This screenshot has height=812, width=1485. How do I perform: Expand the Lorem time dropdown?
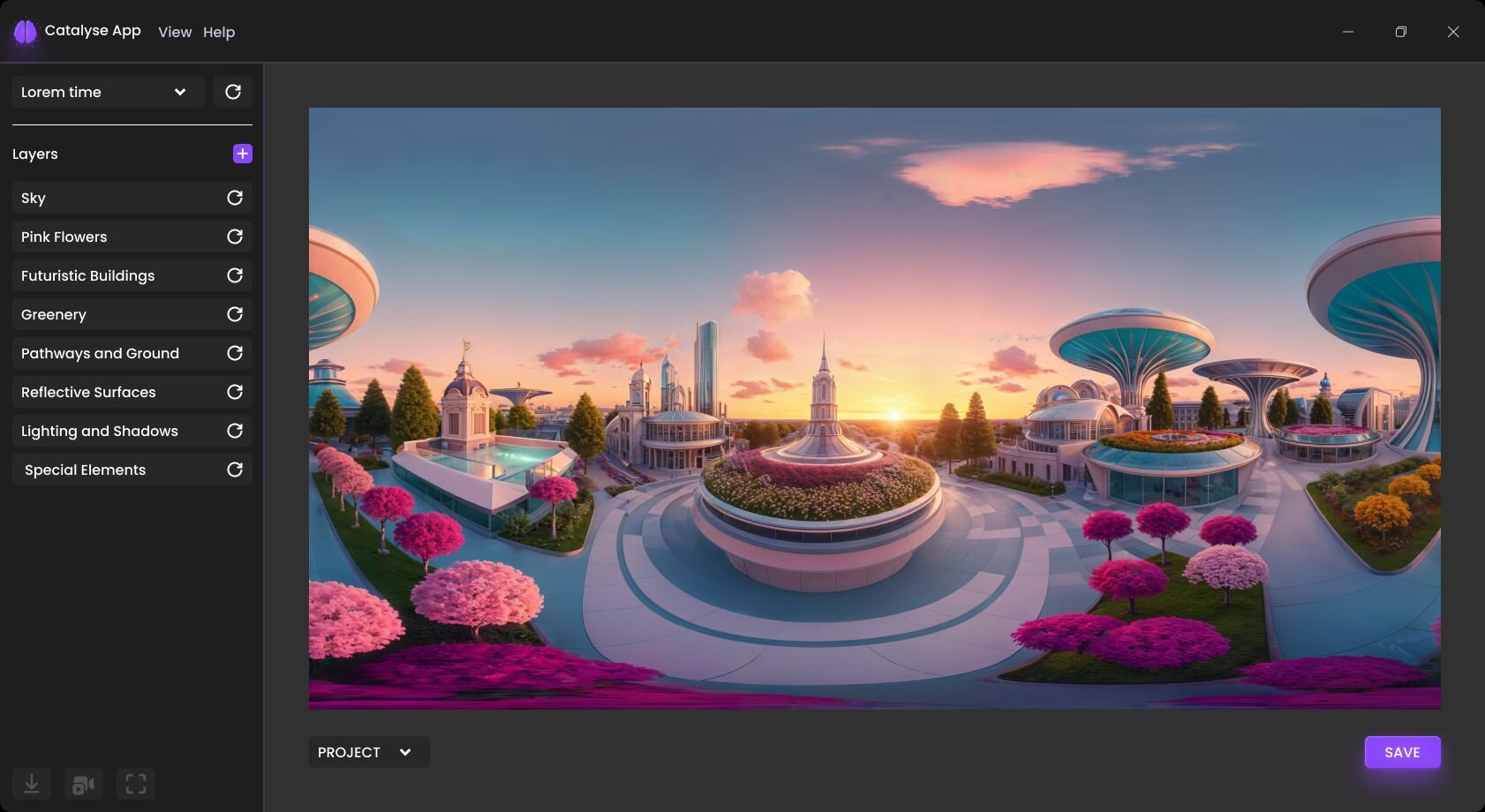109,92
